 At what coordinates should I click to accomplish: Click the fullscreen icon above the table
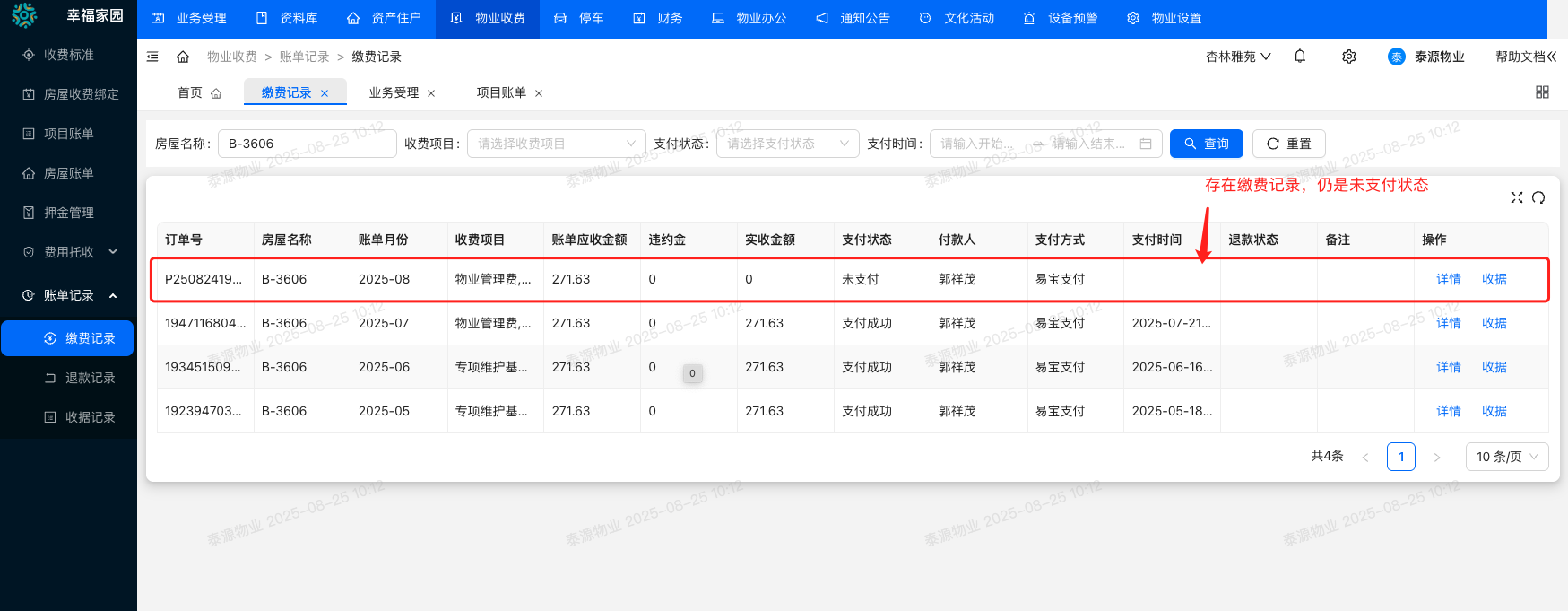click(x=1516, y=197)
